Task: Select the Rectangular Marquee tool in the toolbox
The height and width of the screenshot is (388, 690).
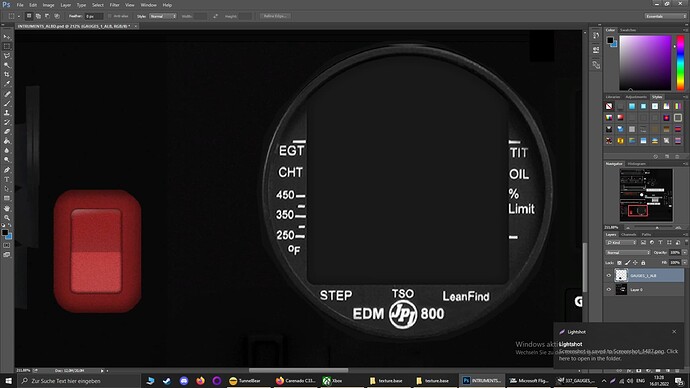Action: (x=7, y=47)
